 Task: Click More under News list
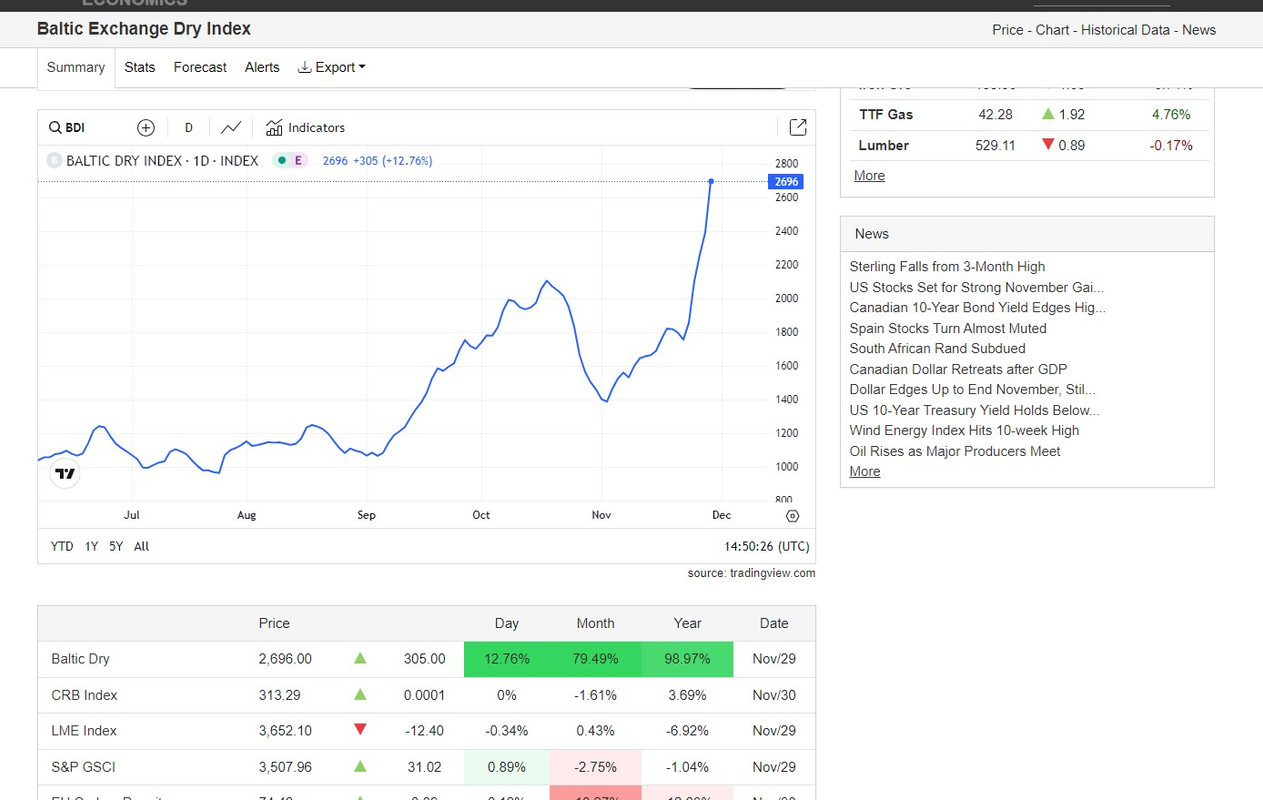(x=865, y=471)
